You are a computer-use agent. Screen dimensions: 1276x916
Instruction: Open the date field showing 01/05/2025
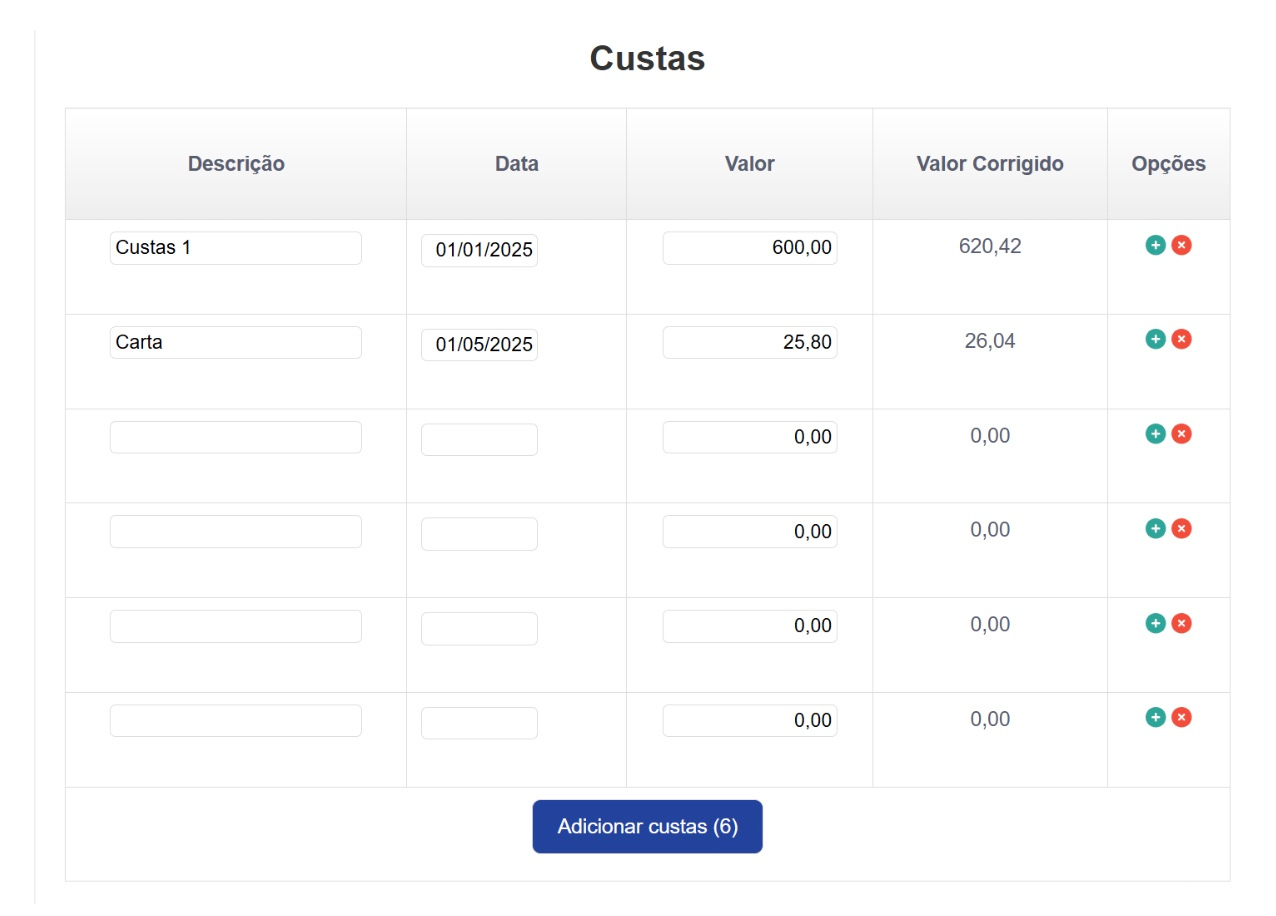click(x=479, y=345)
